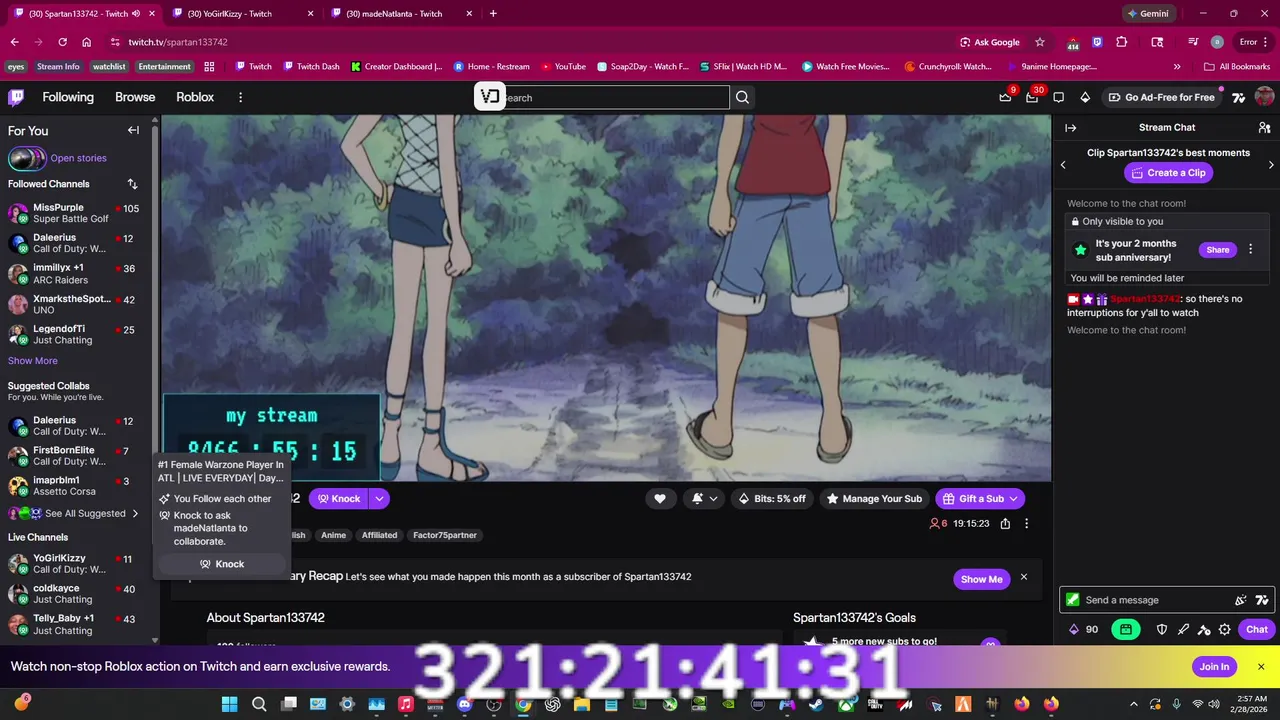This screenshot has height=720, width=1280.
Task: Open the profile avatar menu
Action: [1264, 97]
